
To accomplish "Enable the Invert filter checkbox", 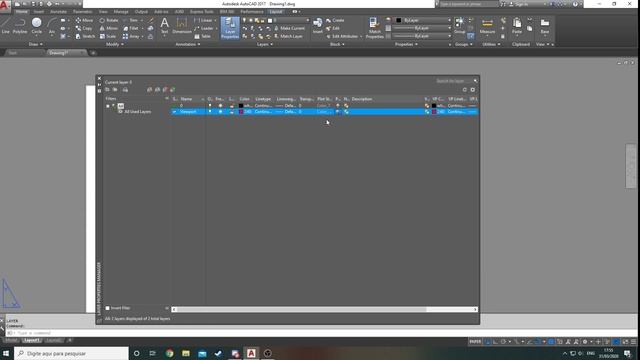I will click(107, 308).
